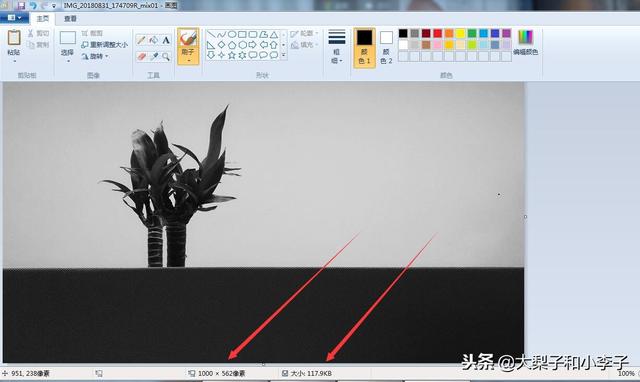640x382 pixels.
Task: Select the Eraser tool
Action: point(141,56)
